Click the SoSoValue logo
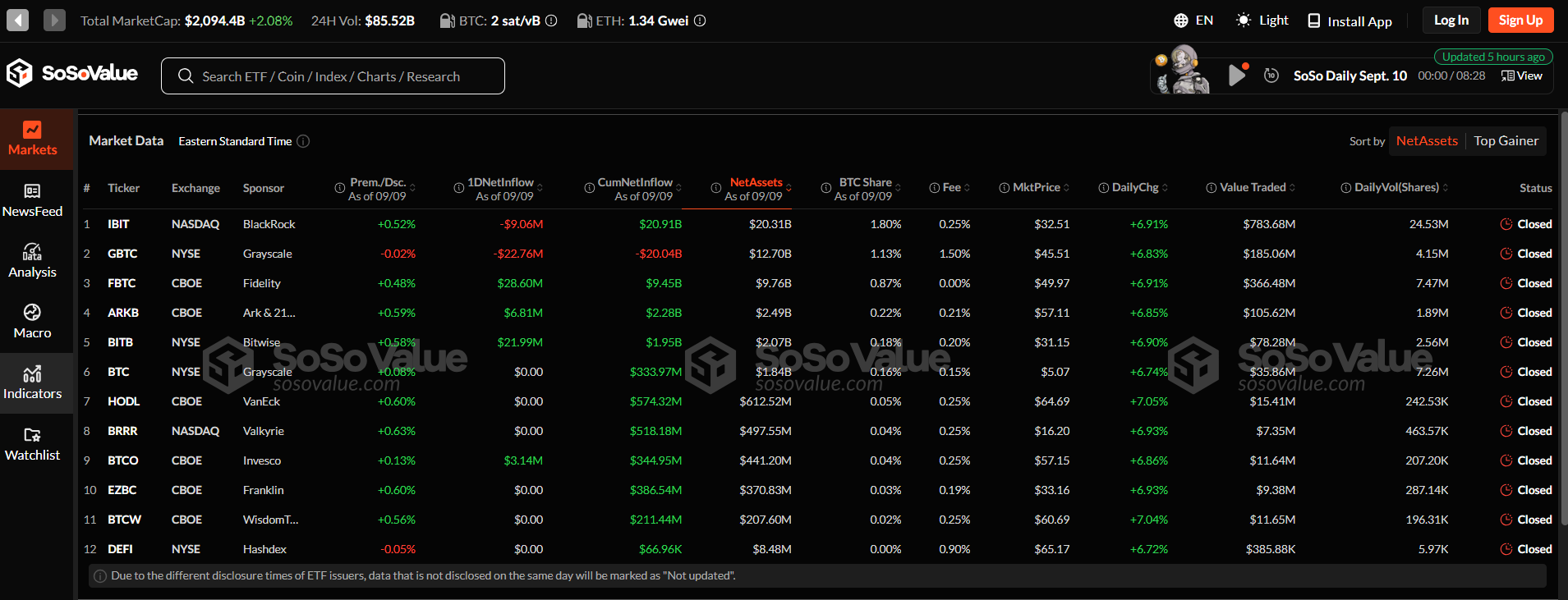The image size is (1568, 600). (72, 74)
